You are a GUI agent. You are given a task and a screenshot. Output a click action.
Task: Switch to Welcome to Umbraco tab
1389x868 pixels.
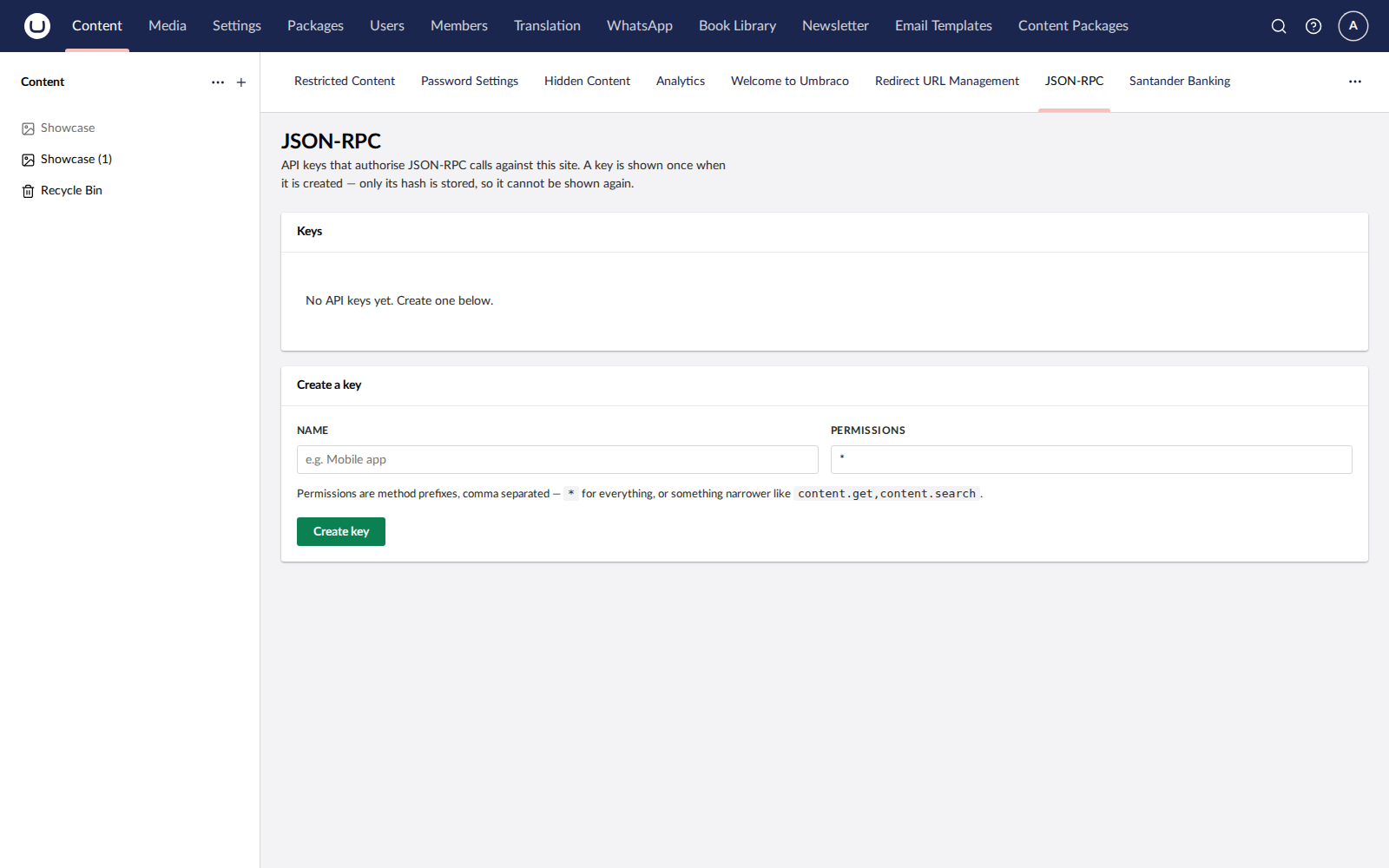[790, 82]
